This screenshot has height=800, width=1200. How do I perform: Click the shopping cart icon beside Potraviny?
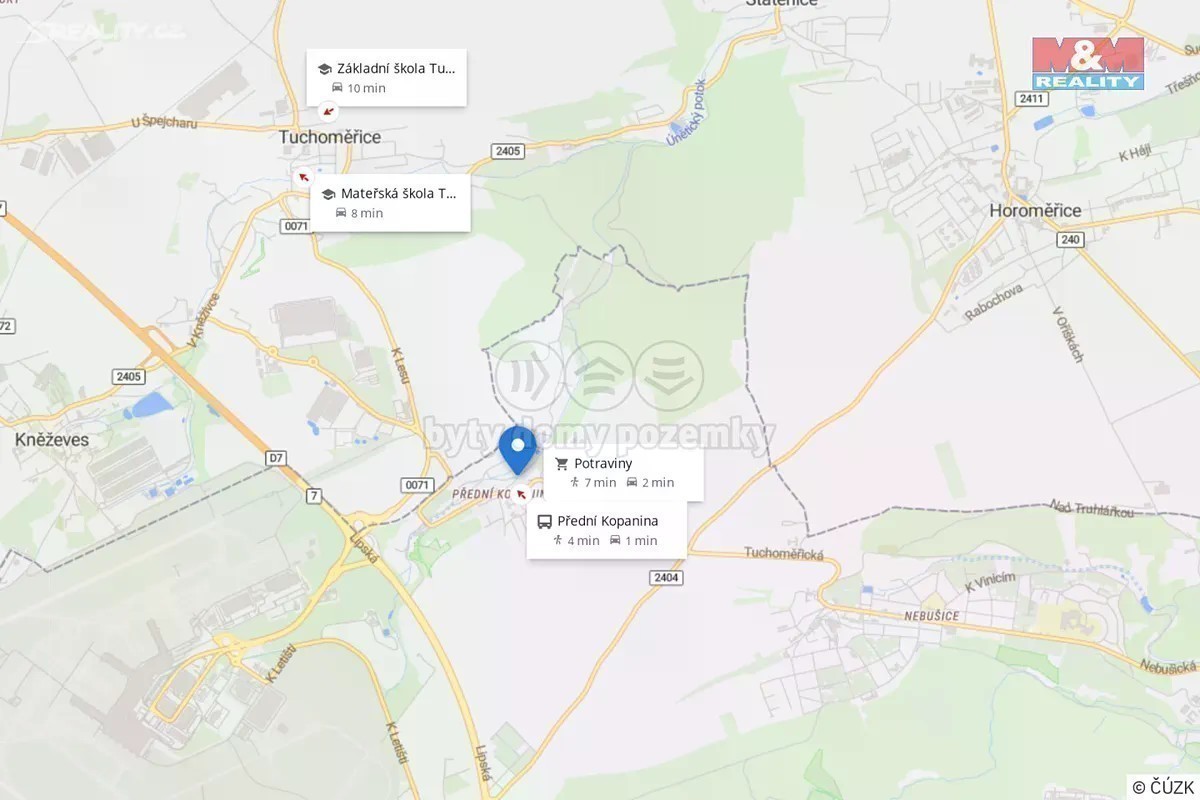561,464
